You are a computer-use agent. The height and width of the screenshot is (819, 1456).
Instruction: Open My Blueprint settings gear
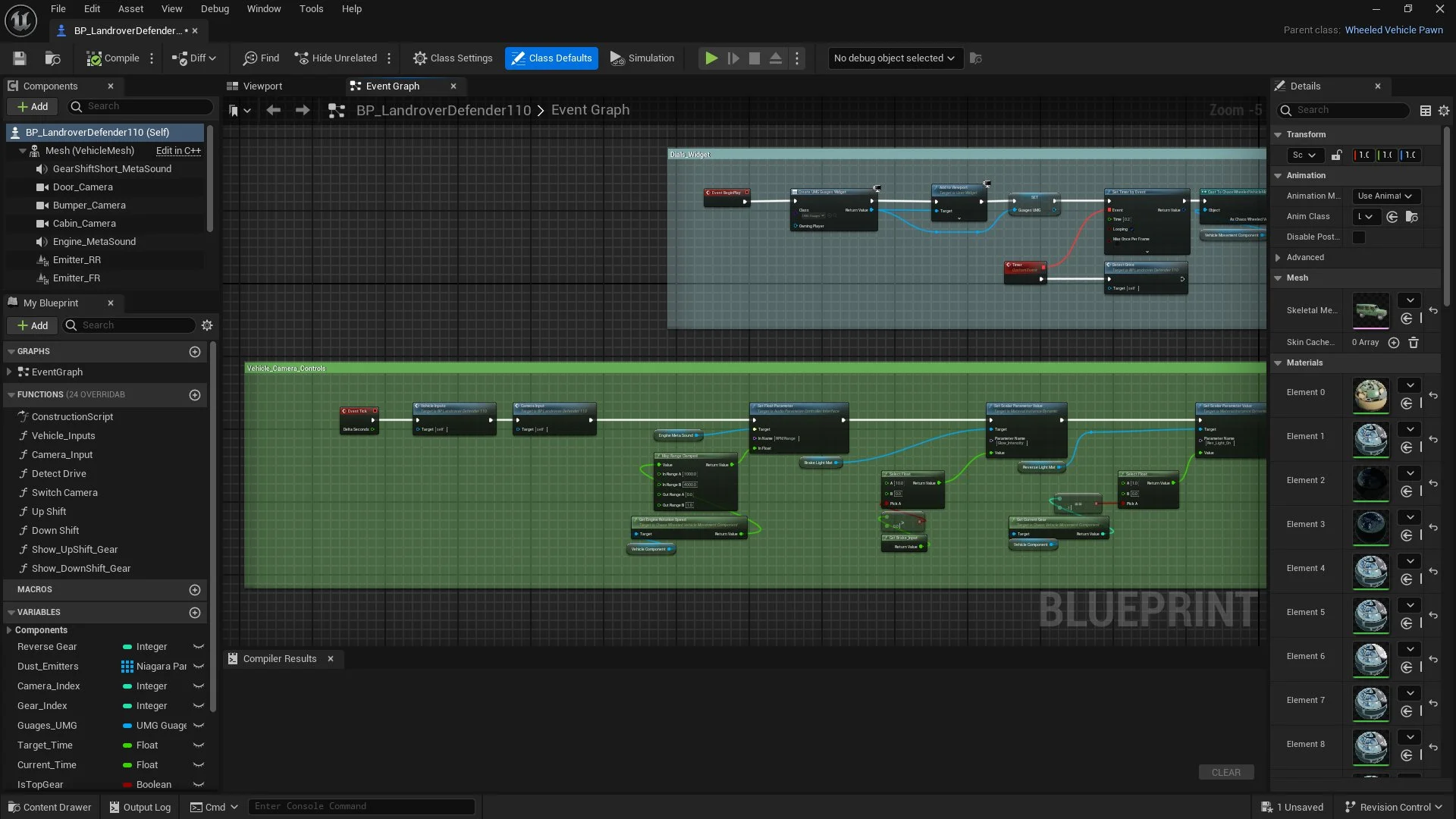207,325
